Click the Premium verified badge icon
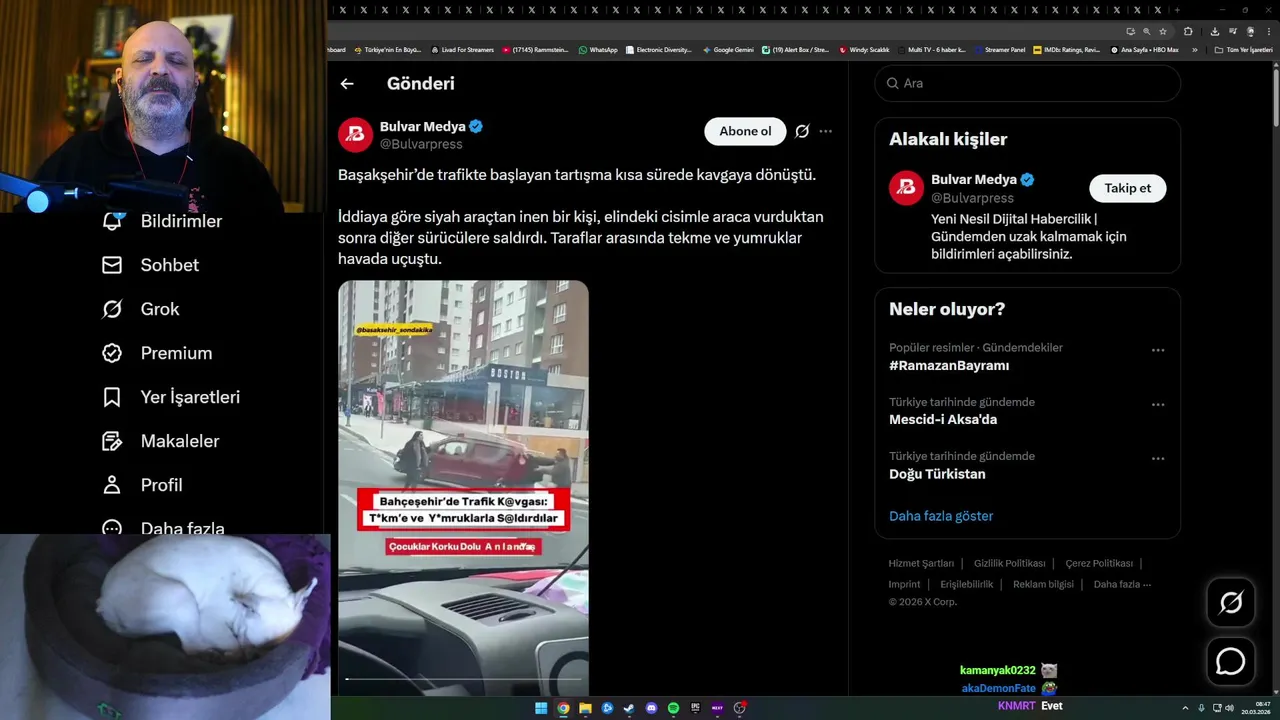This screenshot has width=1280, height=720. click(112, 353)
